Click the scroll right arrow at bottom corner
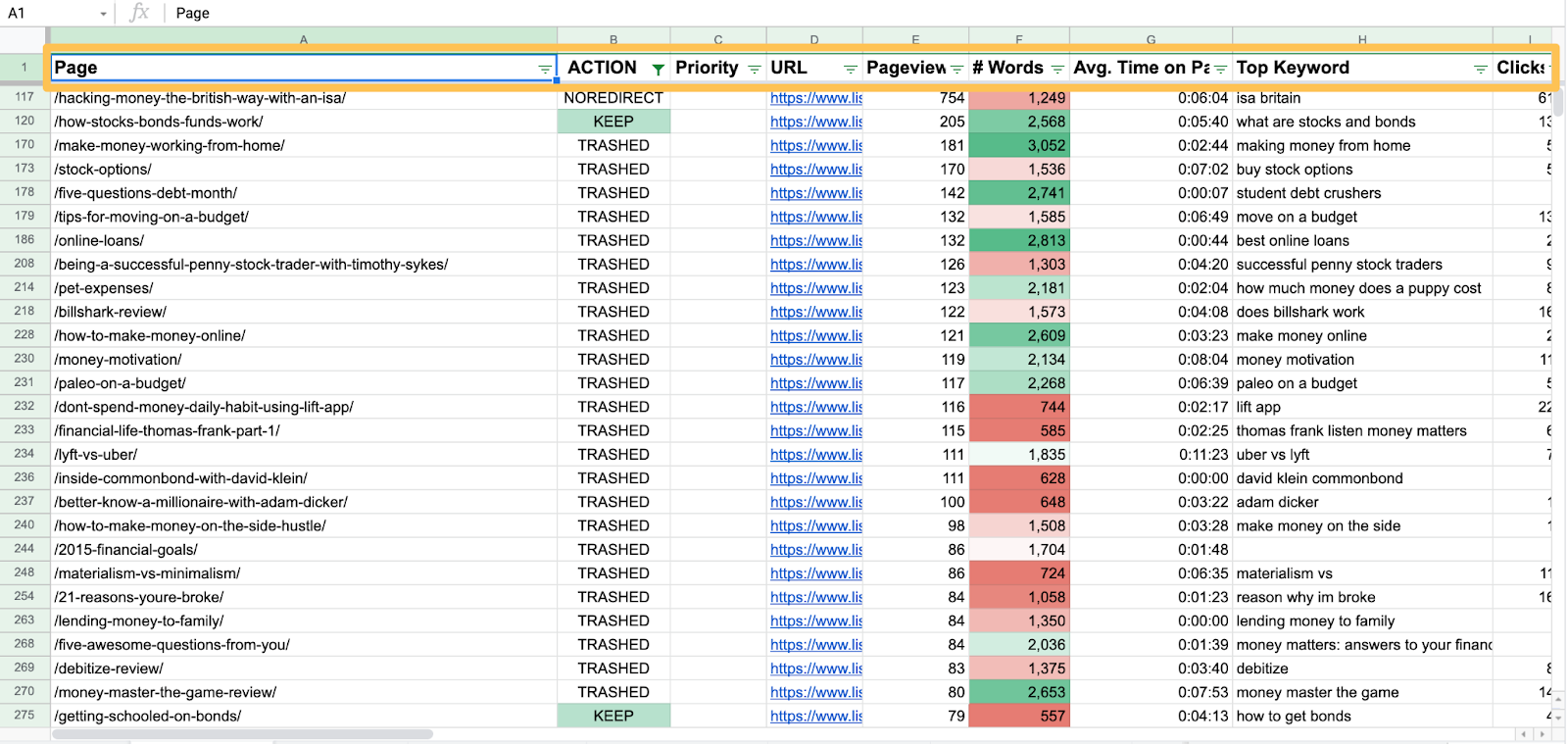1568x744 pixels. (x=1542, y=734)
